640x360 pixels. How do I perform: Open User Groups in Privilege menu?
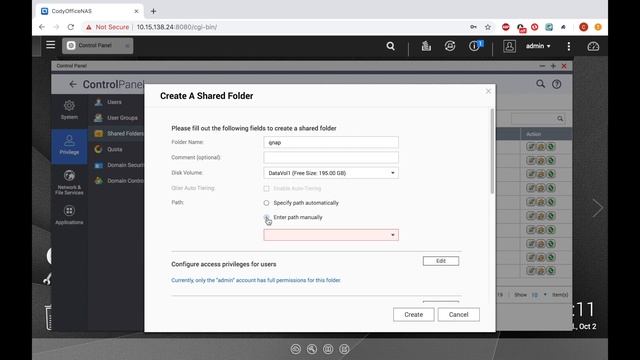[122, 118]
